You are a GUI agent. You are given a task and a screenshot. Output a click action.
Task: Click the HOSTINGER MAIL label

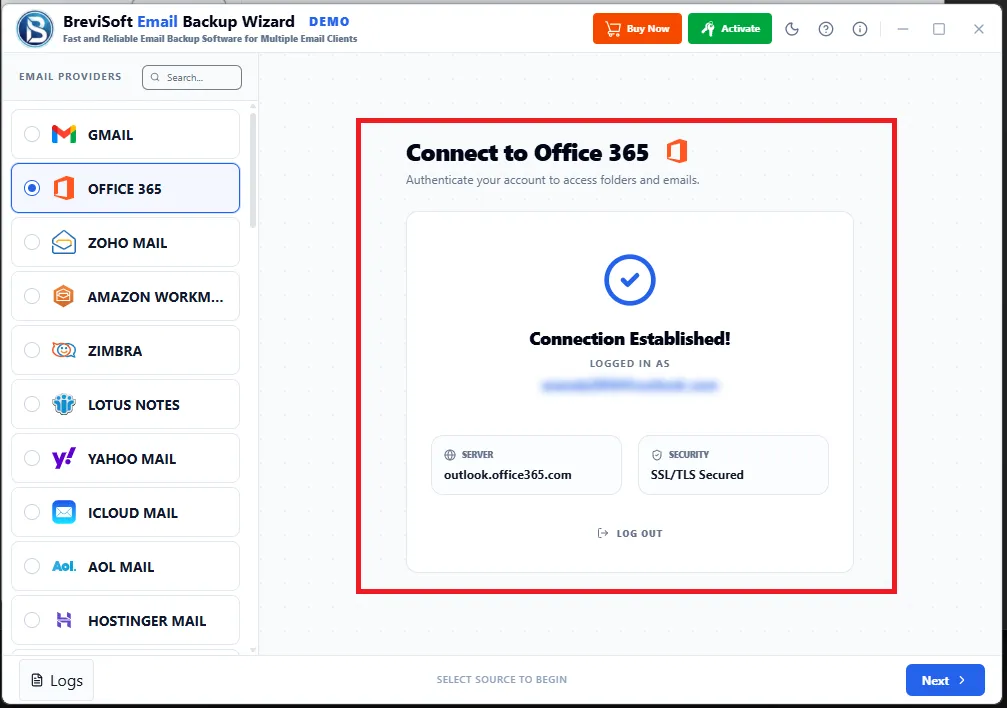tap(147, 621)
